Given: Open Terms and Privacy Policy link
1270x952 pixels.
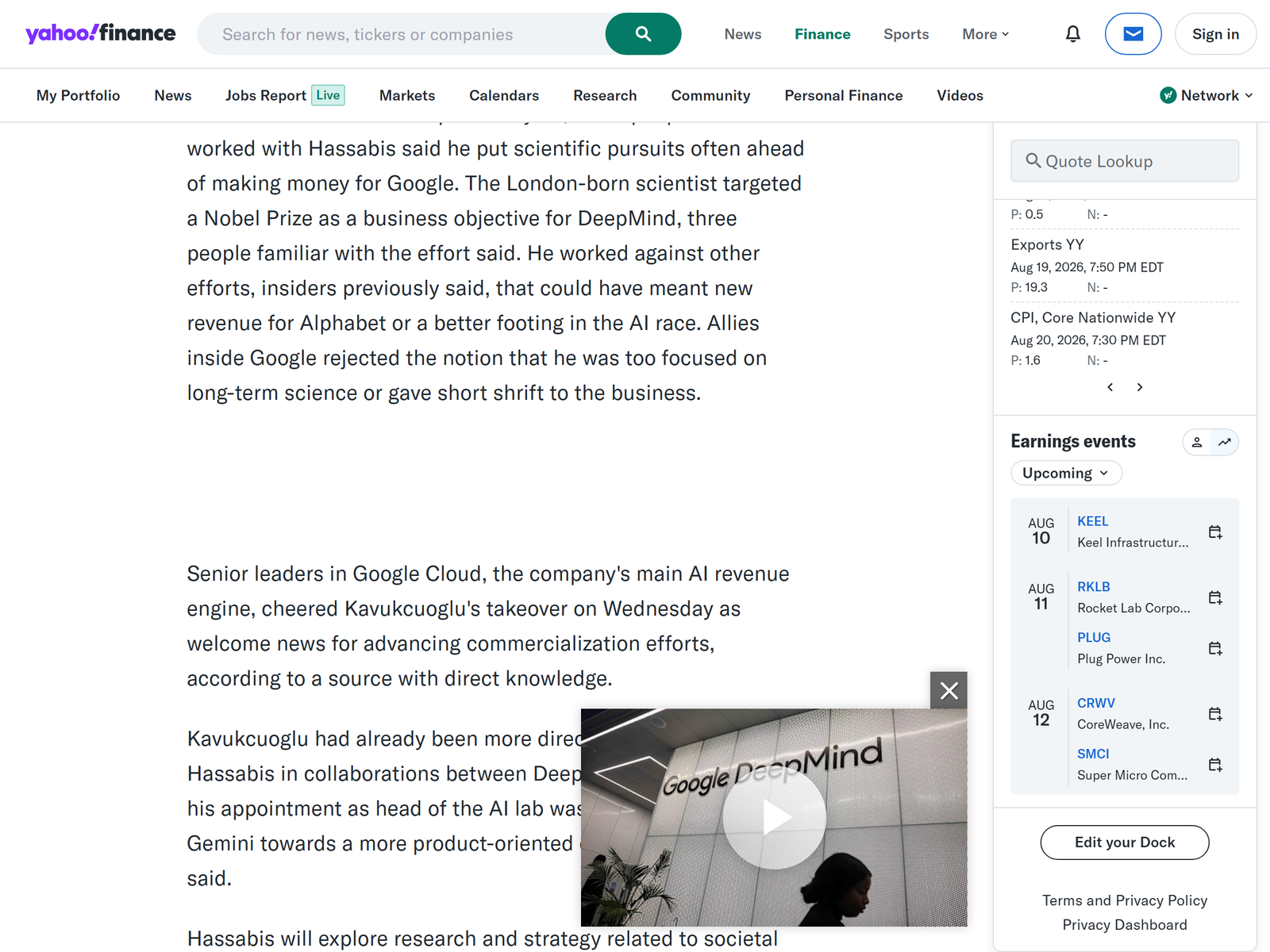Looking at the screenshot, I should tap(1125, 900).
